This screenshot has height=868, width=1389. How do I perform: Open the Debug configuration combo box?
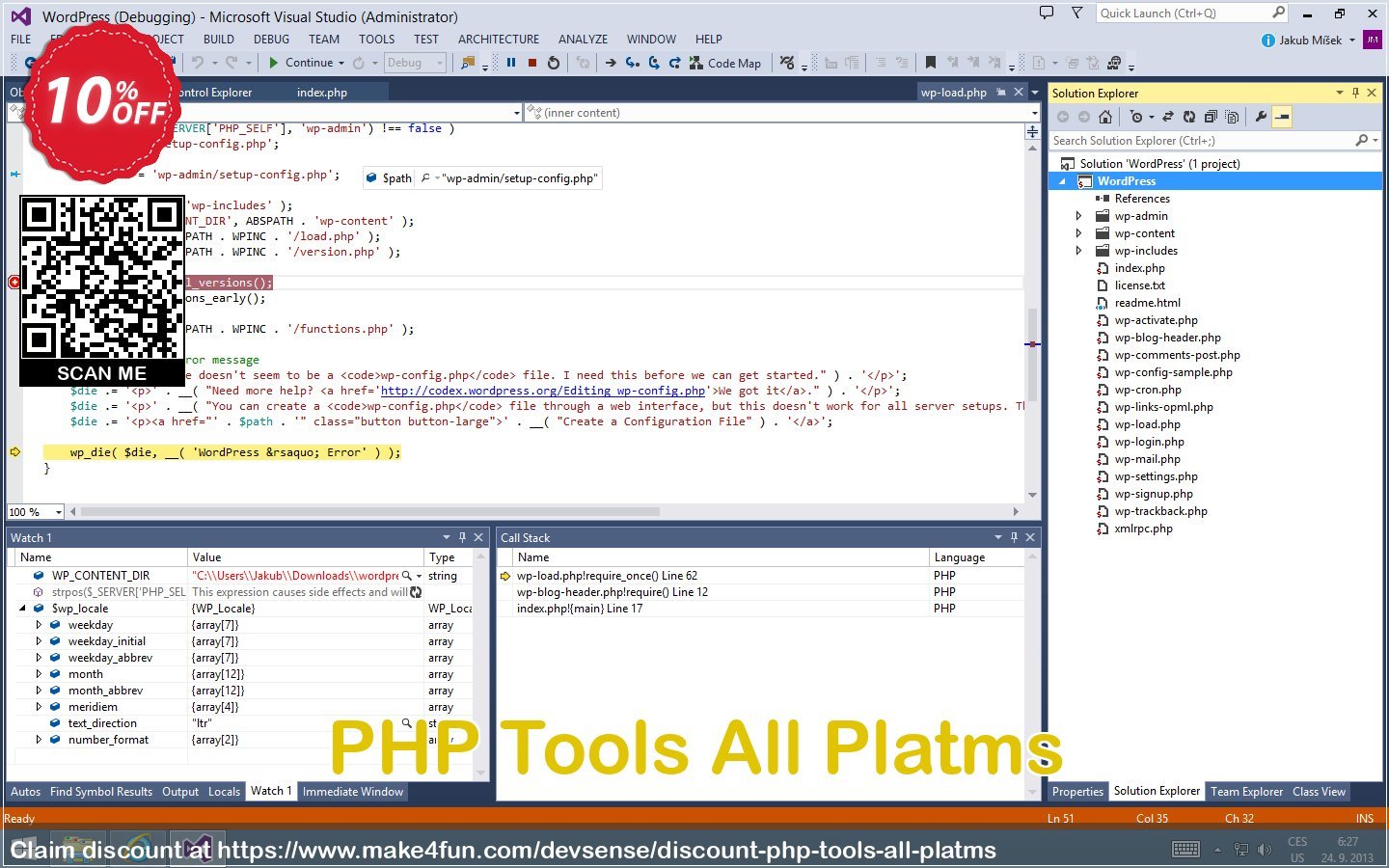point(415,63)
